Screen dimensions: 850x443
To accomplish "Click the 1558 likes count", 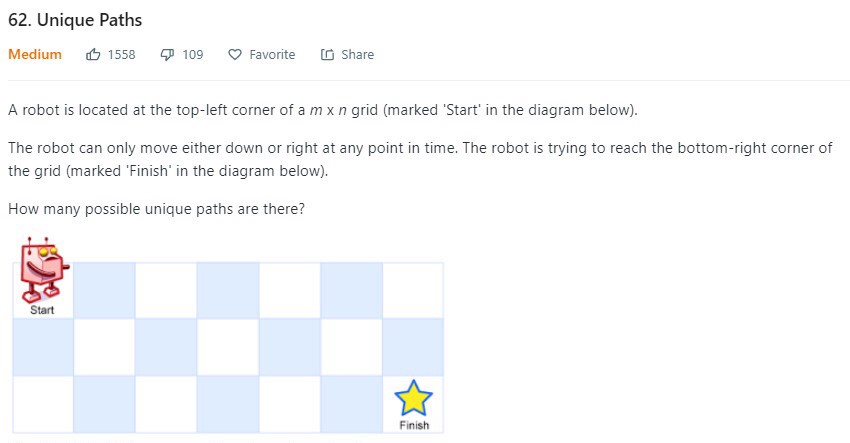I will pos(121,54).
